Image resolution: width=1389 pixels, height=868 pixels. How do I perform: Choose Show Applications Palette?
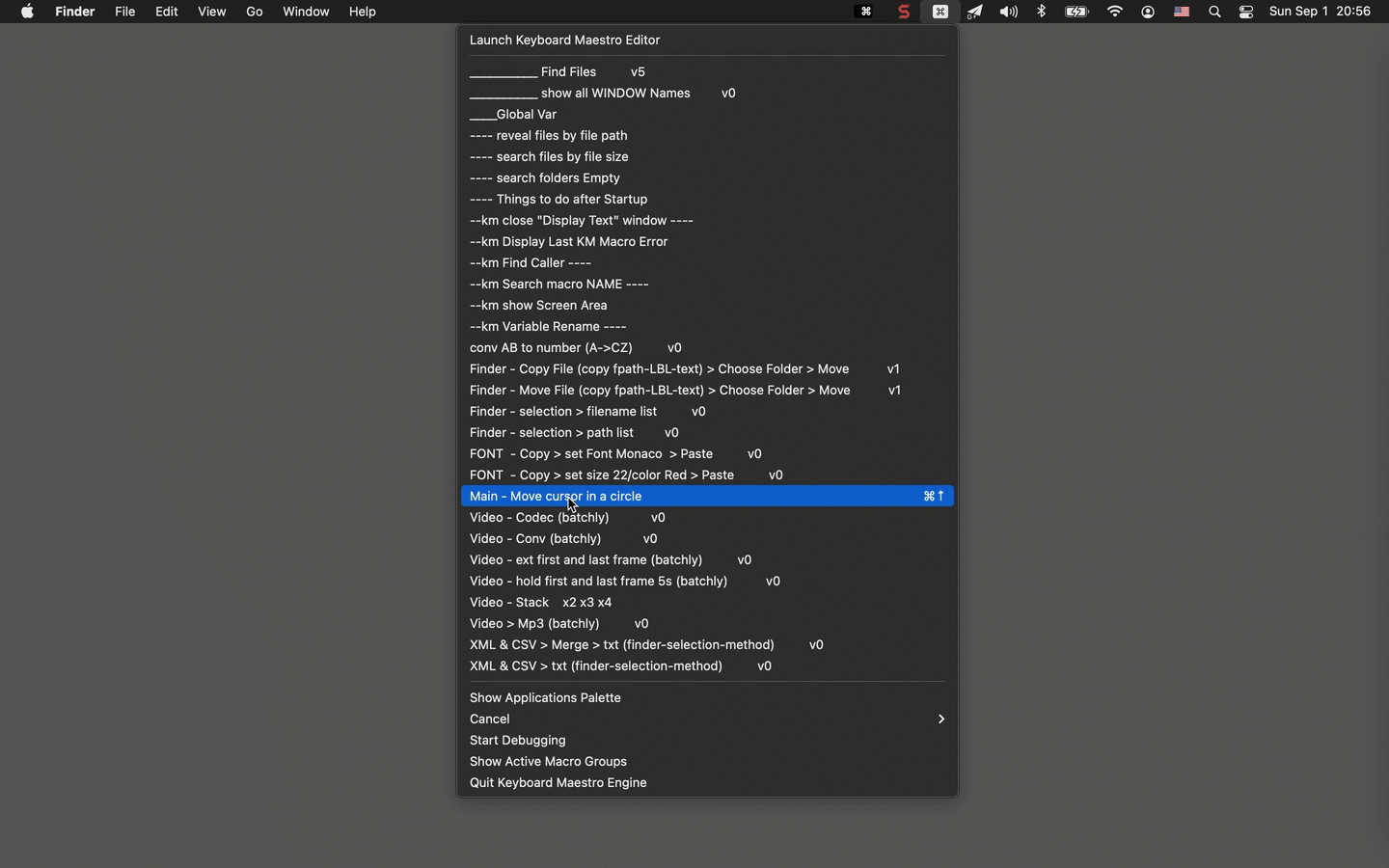tap(707, 698)
